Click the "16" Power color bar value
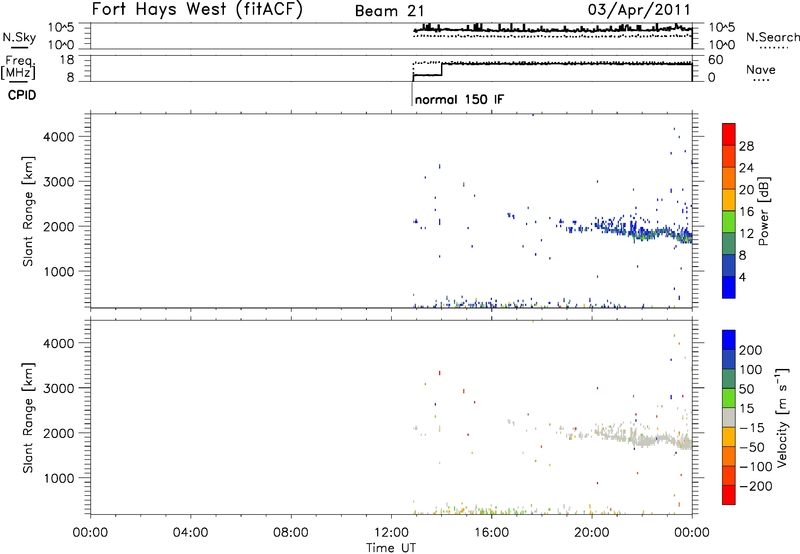 (746, 212)
